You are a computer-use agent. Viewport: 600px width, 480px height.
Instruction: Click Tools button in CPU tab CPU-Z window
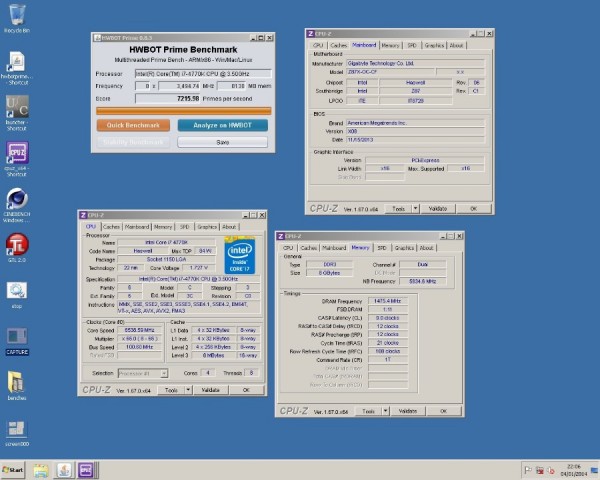[x=171, y=390]
